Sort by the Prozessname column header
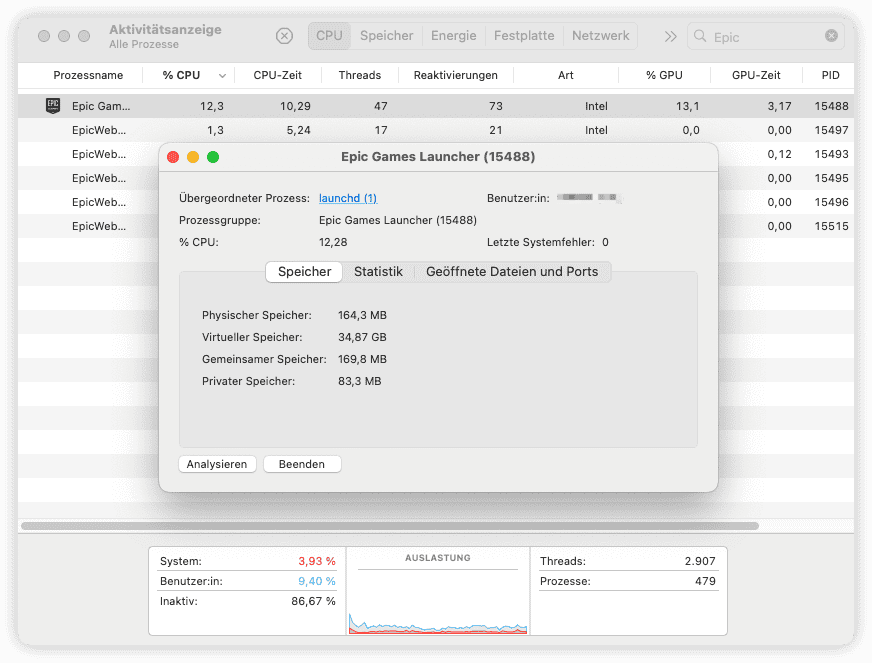This screenshot has height=663, width=872. [88, 75]
